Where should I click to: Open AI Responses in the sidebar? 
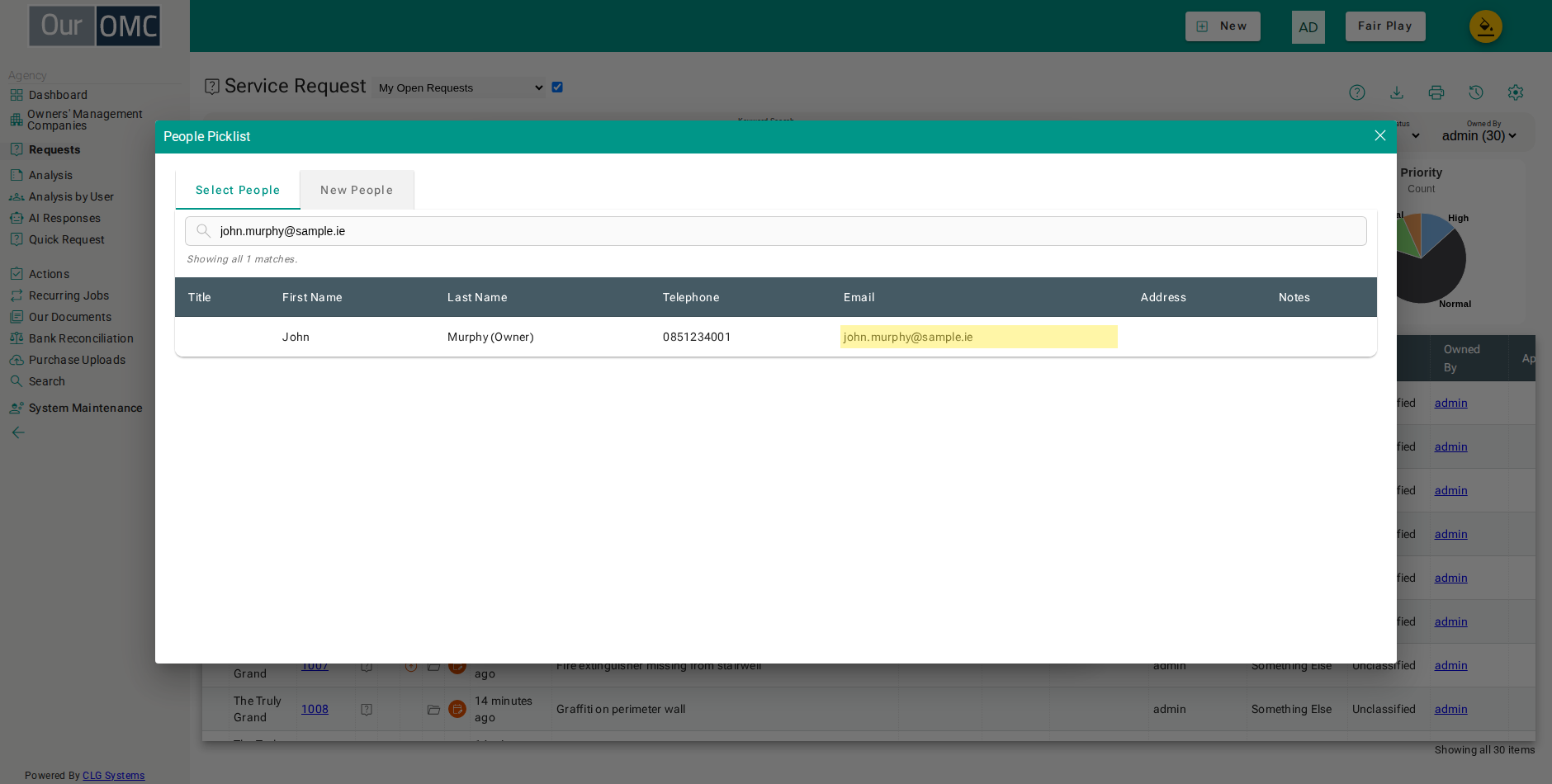pos(64,218)
